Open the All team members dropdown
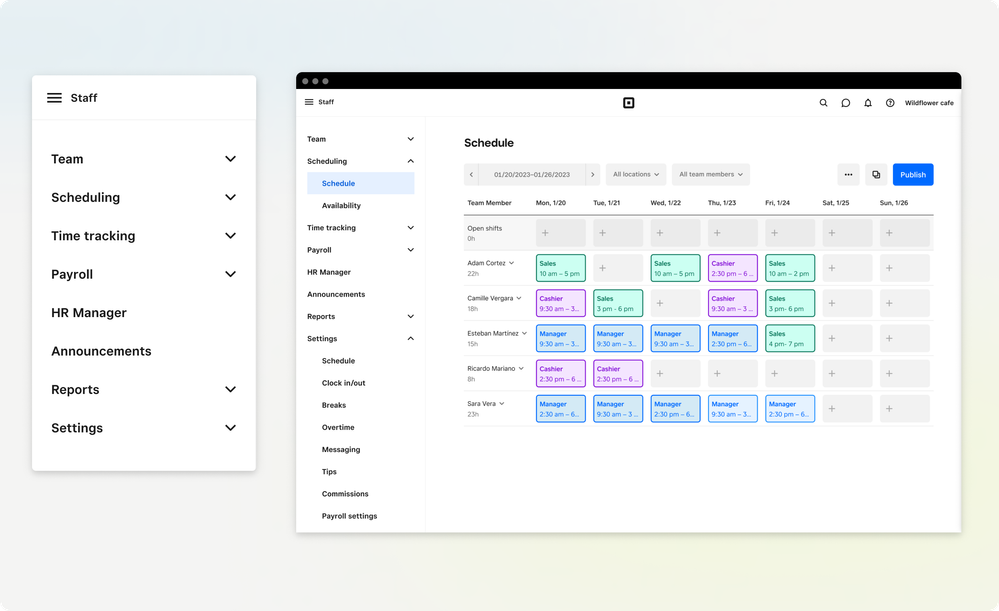This screenshot has width=999, height=611. [x=711, y=174]
